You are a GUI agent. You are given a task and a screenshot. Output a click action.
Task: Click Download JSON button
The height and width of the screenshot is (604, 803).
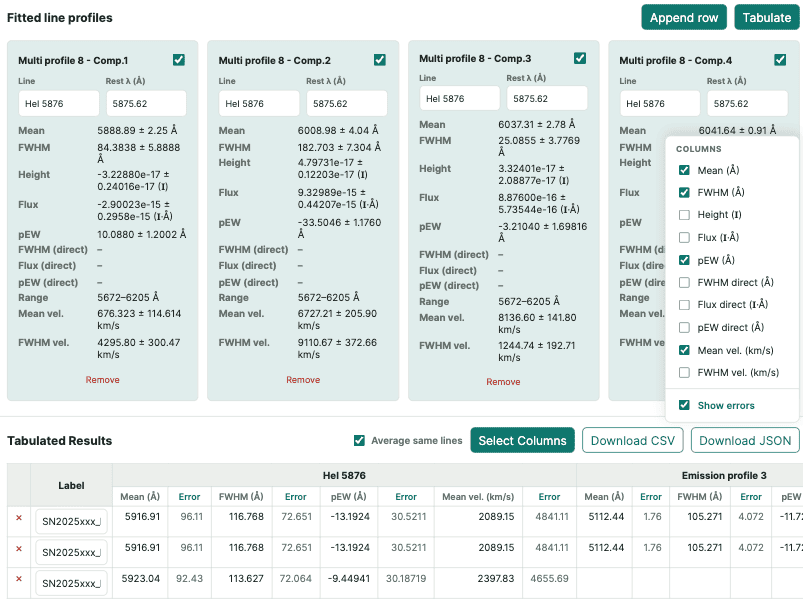click(x=745, y=440)
